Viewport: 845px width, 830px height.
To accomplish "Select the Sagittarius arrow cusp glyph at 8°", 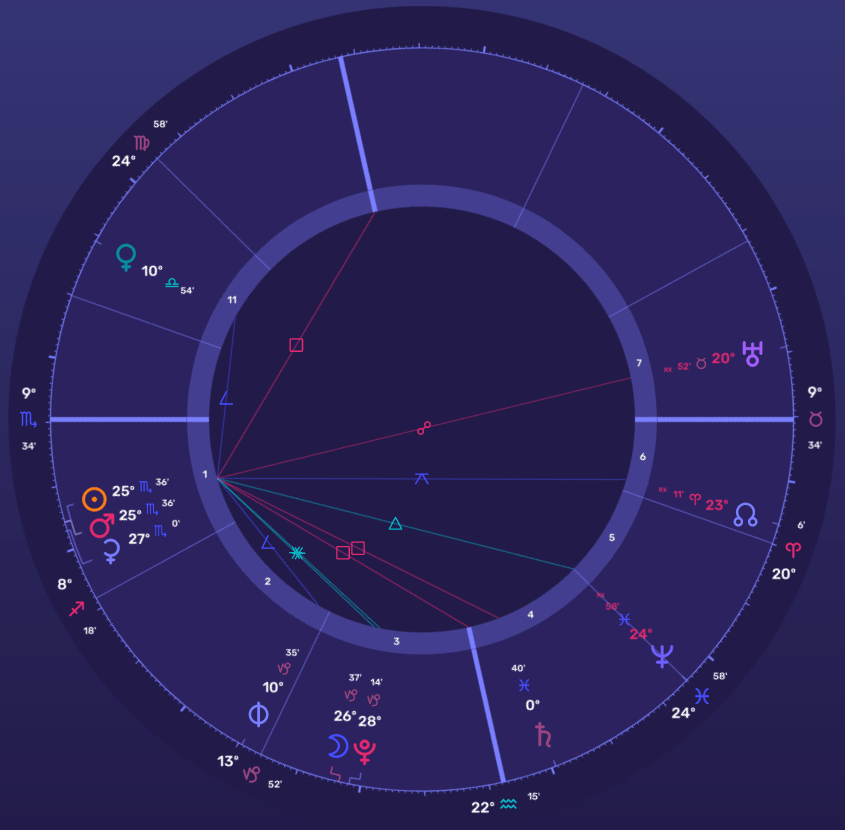I will click(77, 608).
